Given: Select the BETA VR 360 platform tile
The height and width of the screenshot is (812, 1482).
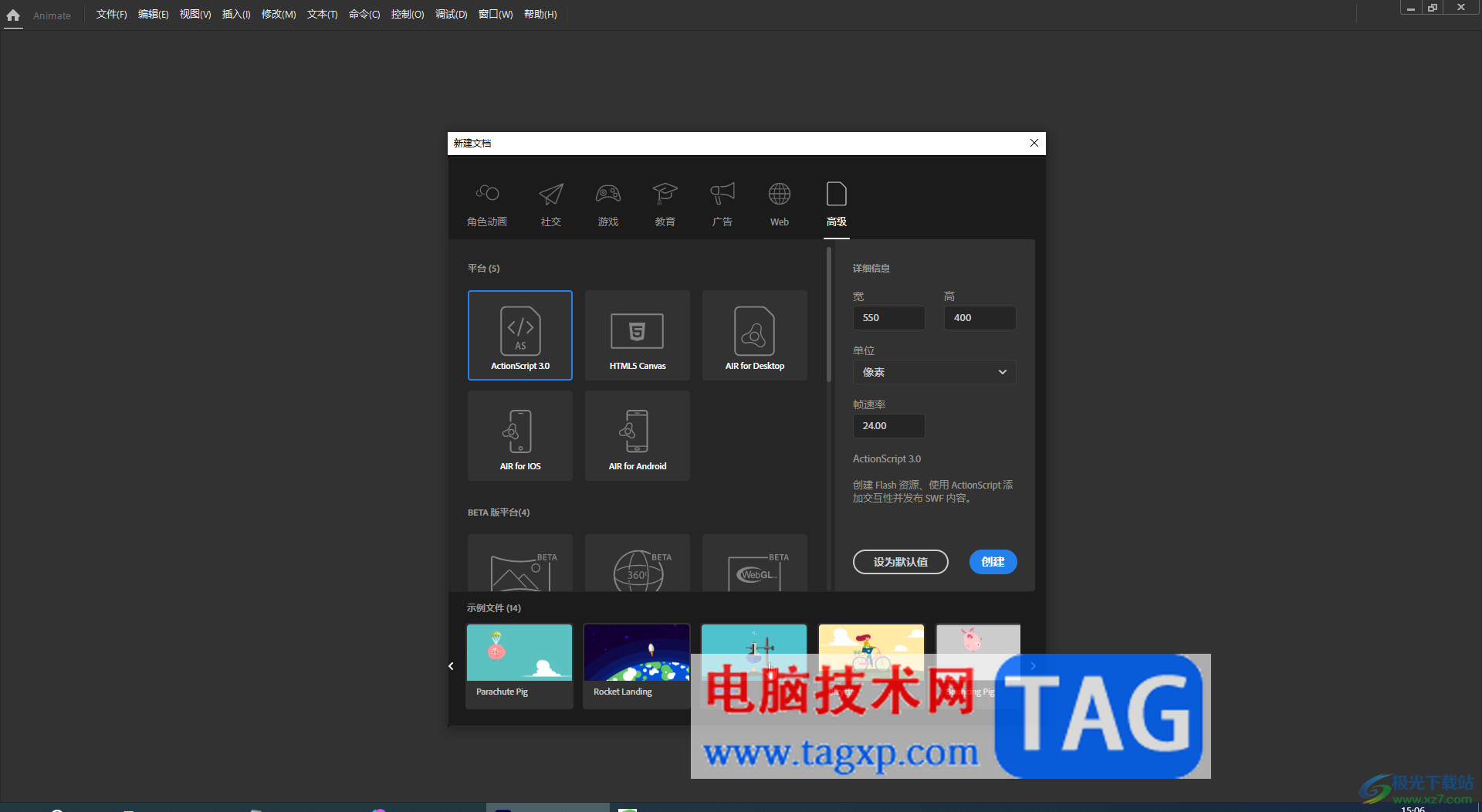Looking at the screenshot, I should tap(638, 563).
